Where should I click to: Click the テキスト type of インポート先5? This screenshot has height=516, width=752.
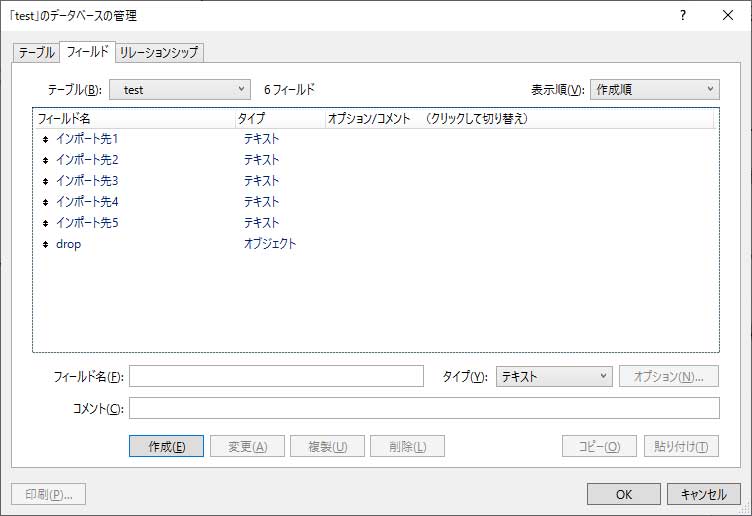pyautogui.click(x=261, y=223)
